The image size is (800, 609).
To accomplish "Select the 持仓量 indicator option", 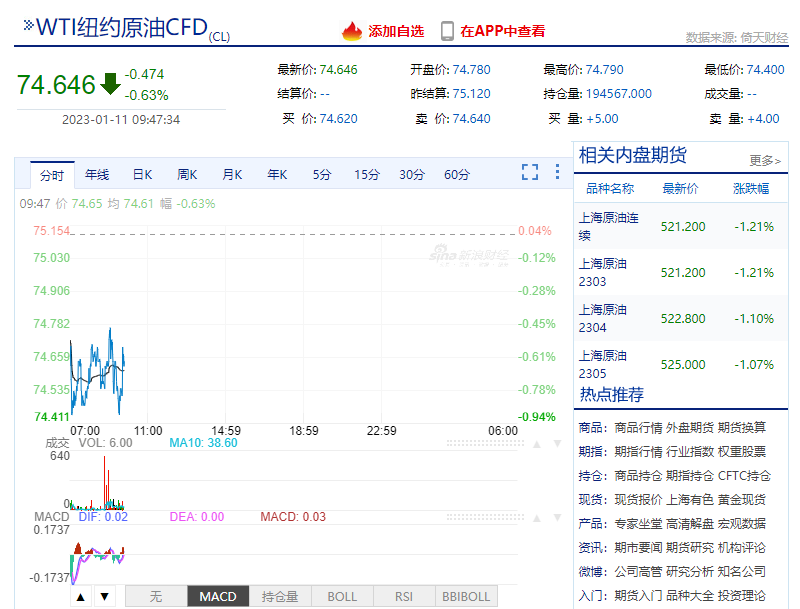I will pyautogui.click(x=280, y=596).
